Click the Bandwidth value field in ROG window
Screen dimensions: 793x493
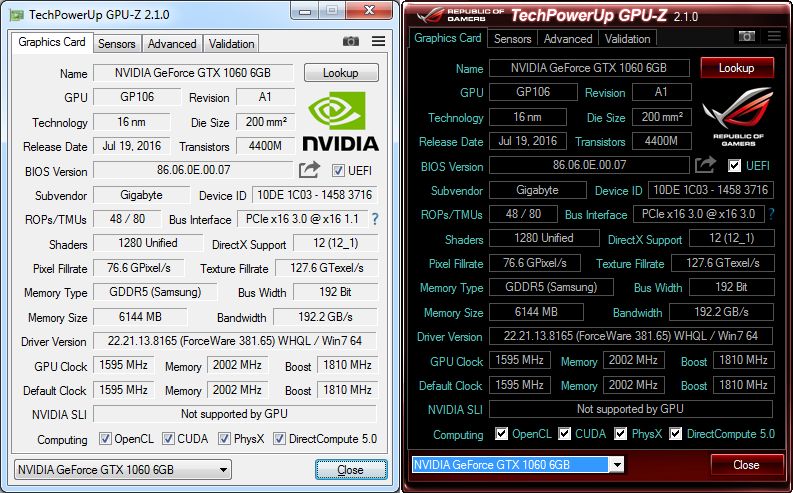721,312
